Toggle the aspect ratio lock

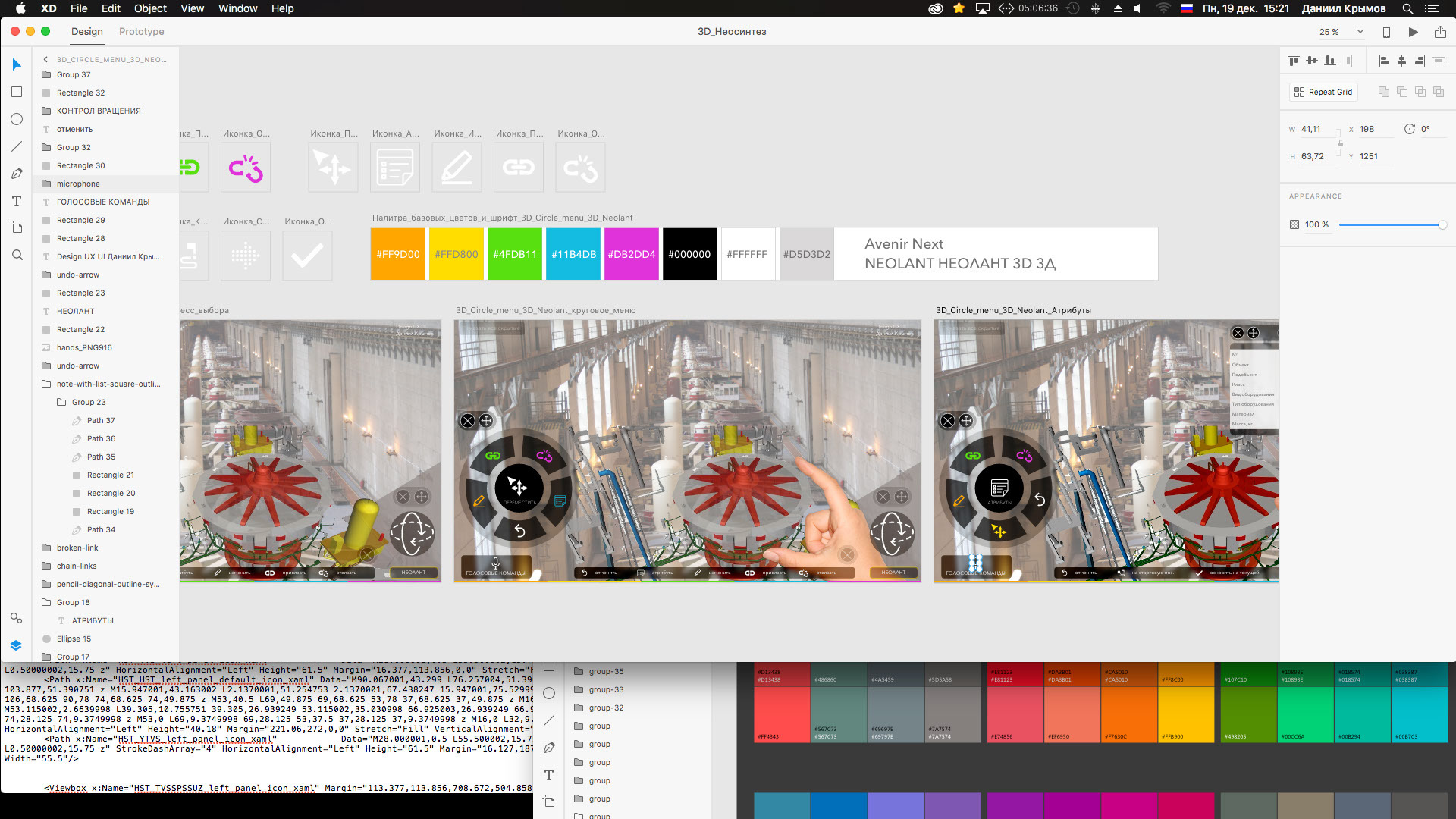[1341, 143]
